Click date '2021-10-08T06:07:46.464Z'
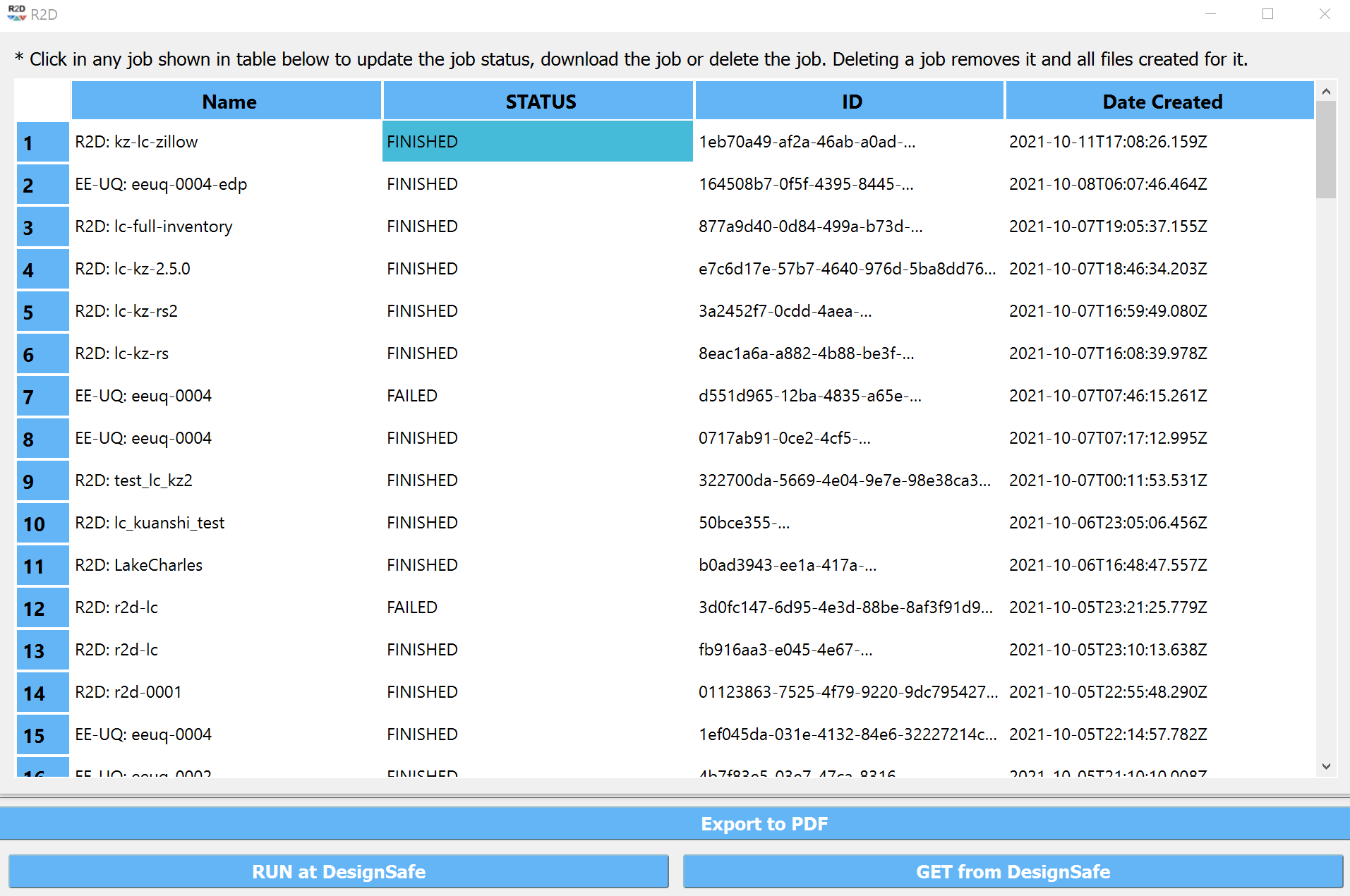The height and width of the screenshot is (896, 1350). [1108, 184]
